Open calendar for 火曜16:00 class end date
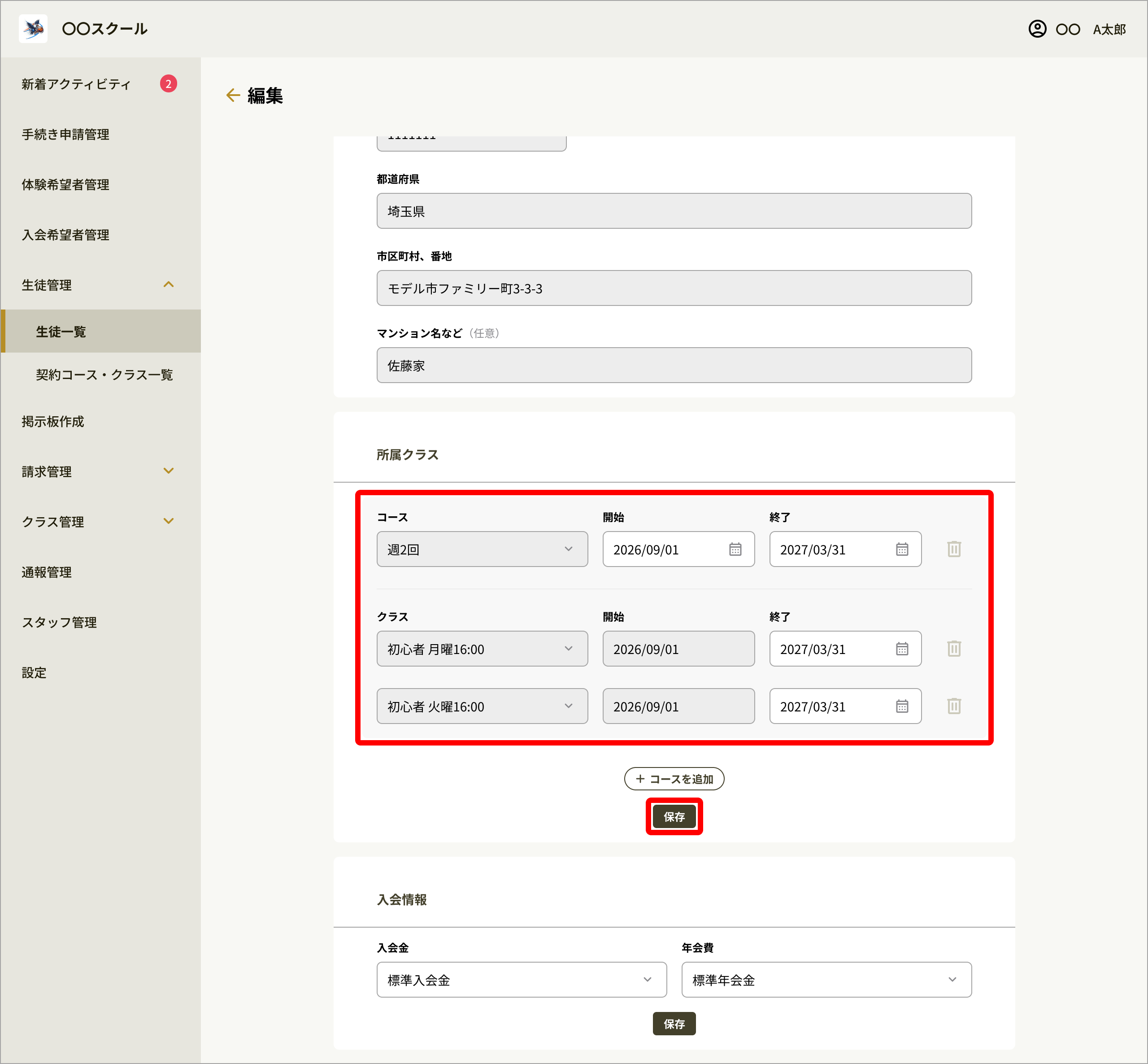 pos(902,706)
